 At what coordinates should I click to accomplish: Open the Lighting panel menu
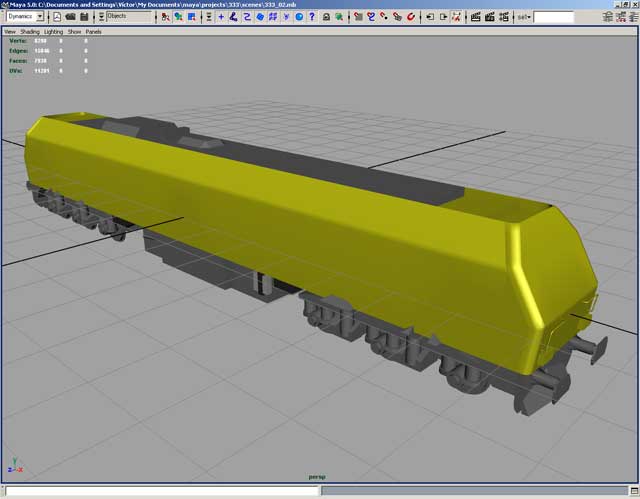[x=53, y=31]
